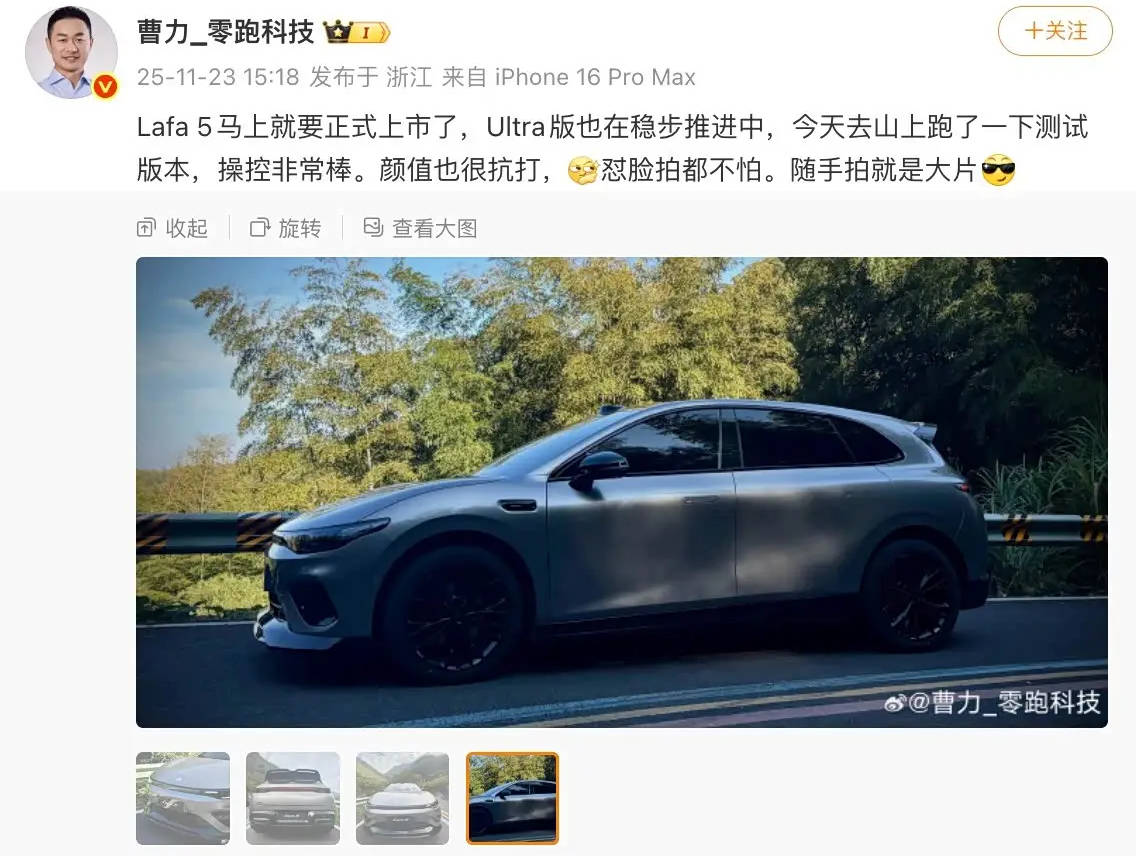Click the 查看大图 text label
This screenshot has width=1136, height=856.
[435, 229]
